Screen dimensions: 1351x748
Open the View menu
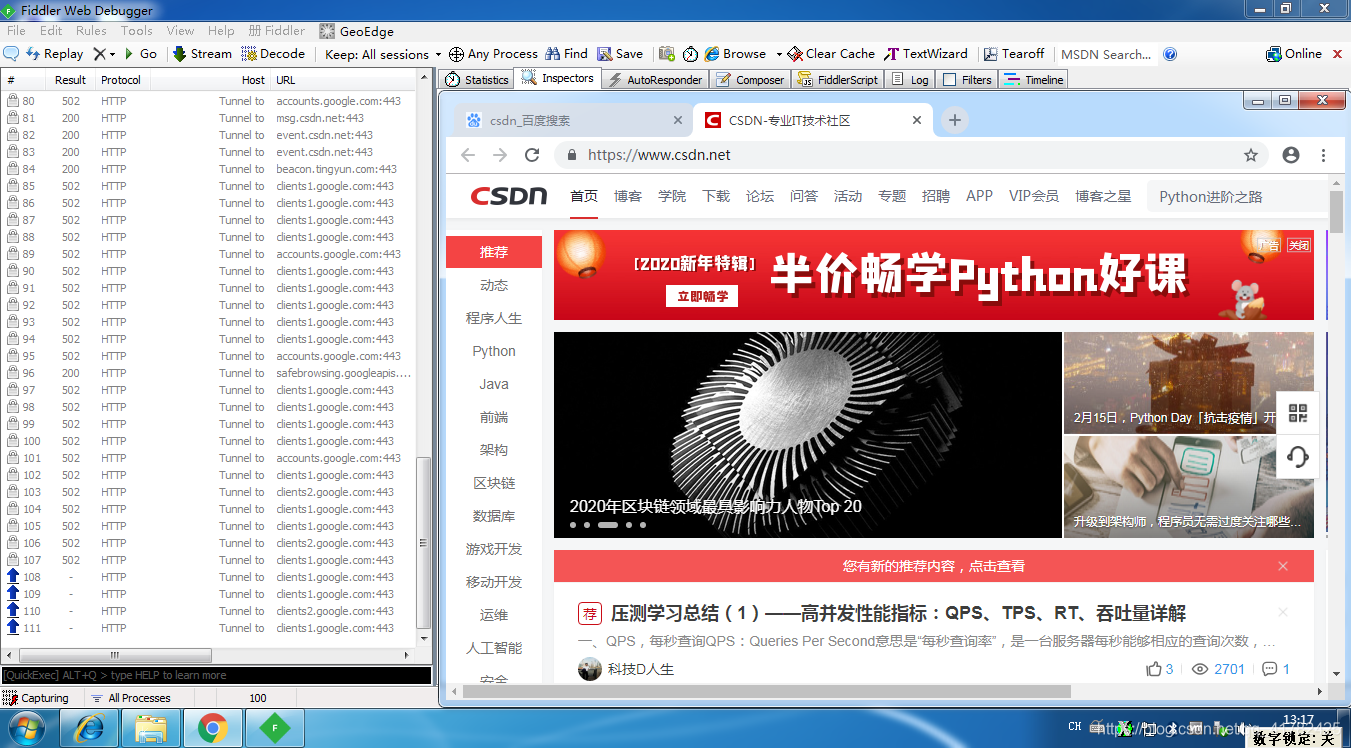coord(181,31)
